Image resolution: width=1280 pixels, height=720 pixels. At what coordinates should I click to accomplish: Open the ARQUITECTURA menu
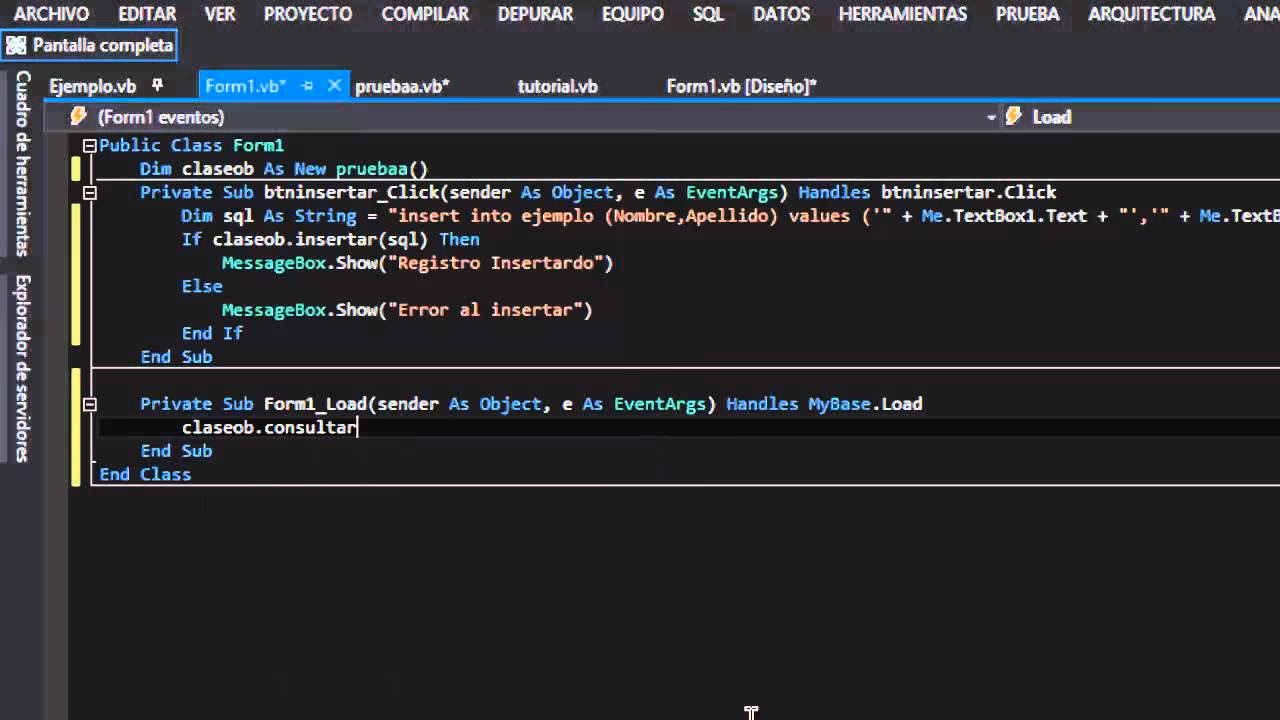[x=1151, y=14]
